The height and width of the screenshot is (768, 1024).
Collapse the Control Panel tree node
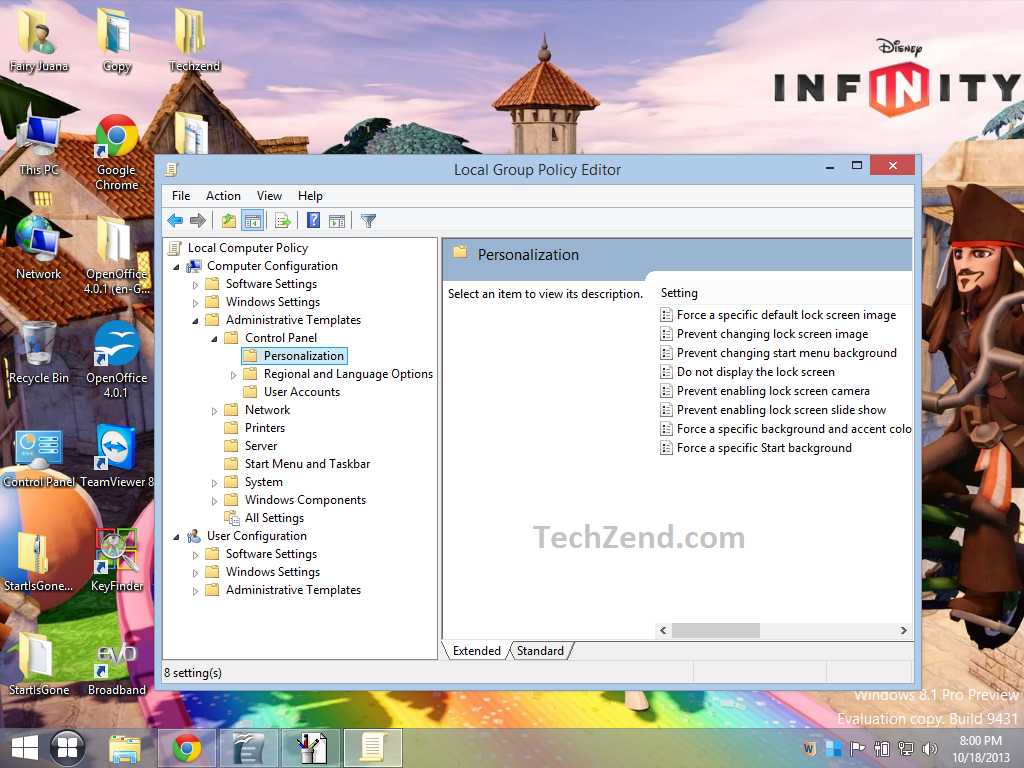click(213, 337)
